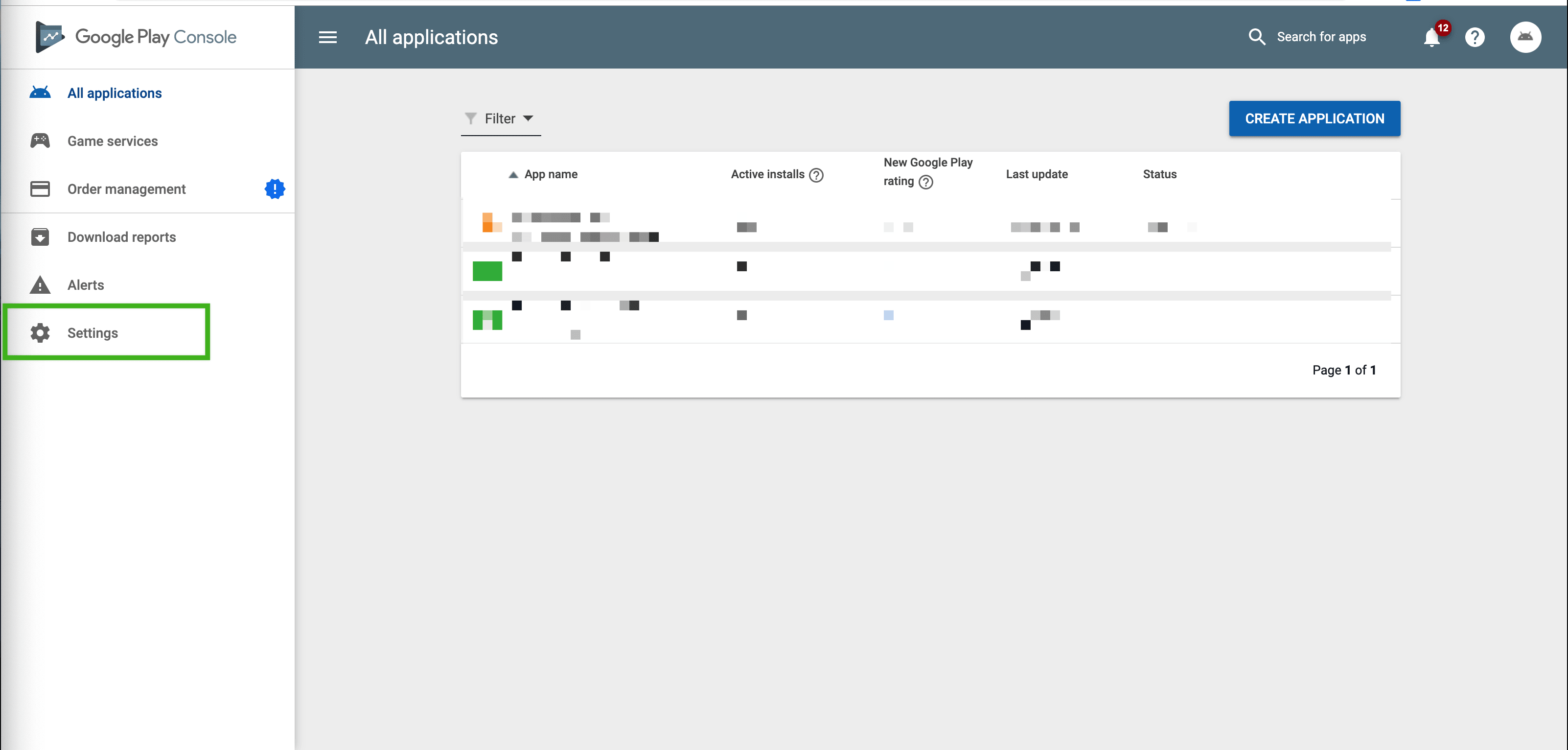Open the orange-icon app row
The height and width of the screenshot is (750, 1568).
click(x=584, y=227)
